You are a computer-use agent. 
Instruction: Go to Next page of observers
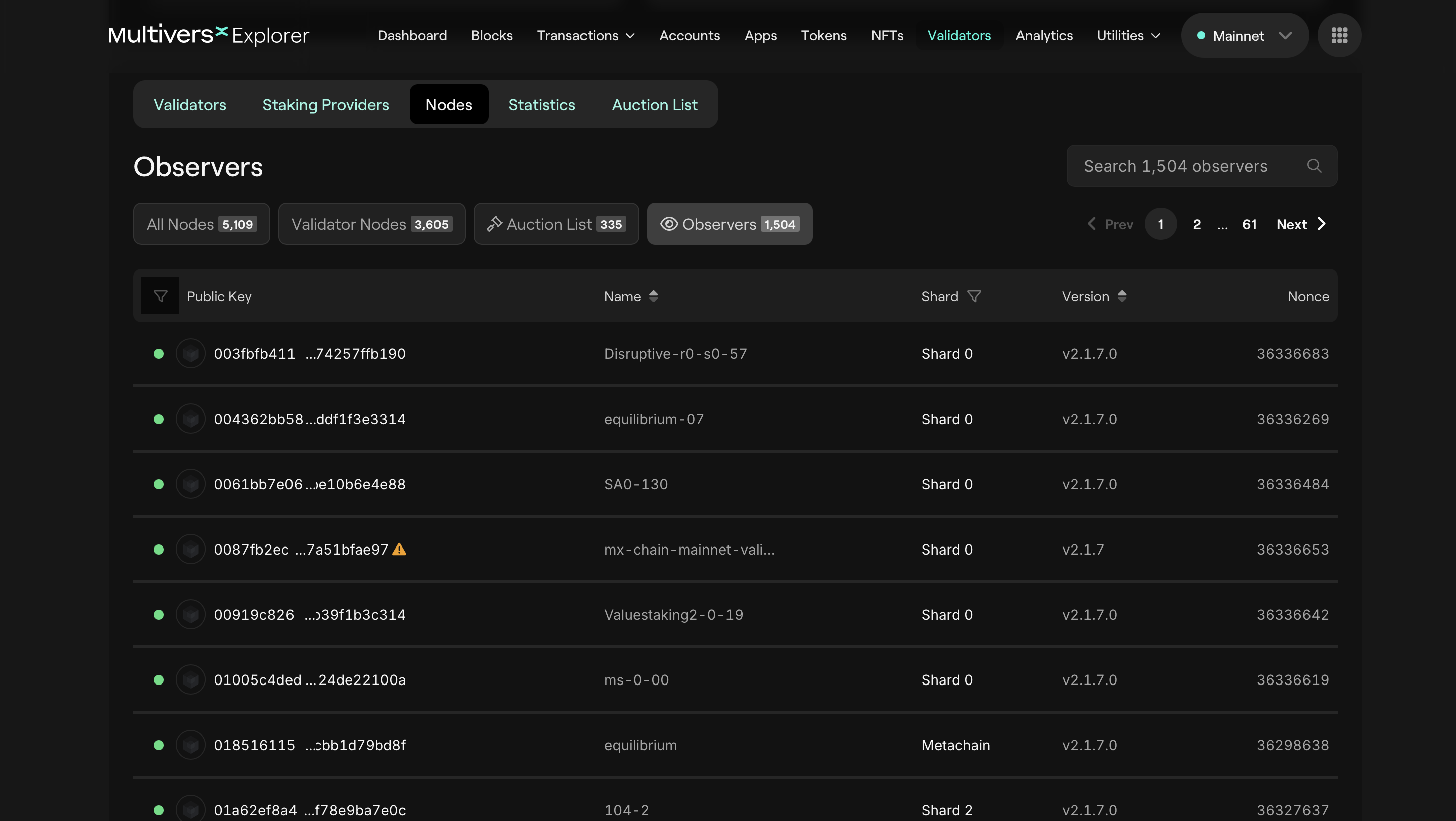(1300, 224)
